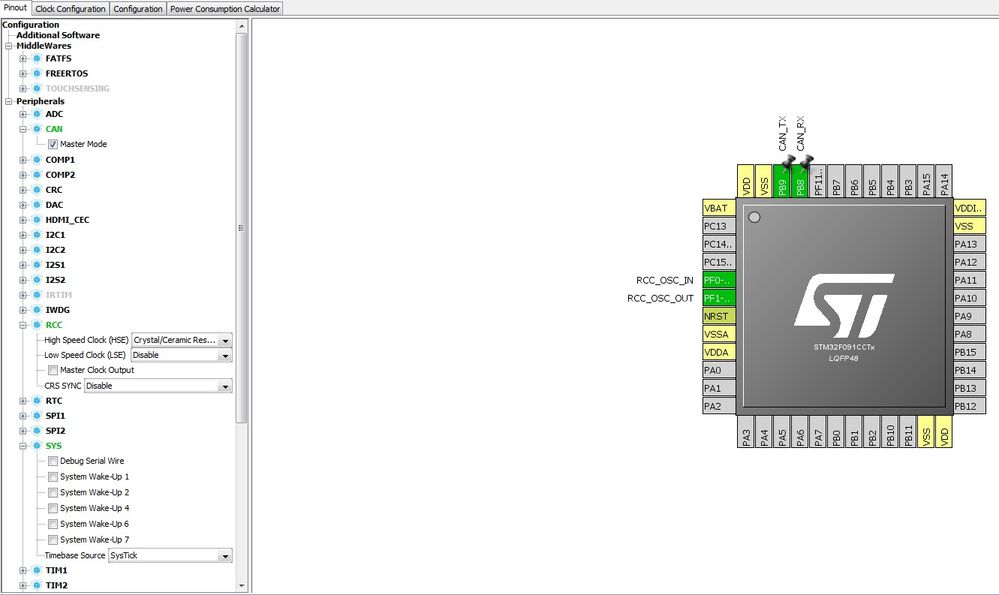Click the SPI2 gear icon
Image resolution: width=999 pixels, height=595 pixels.
[37, 431]
